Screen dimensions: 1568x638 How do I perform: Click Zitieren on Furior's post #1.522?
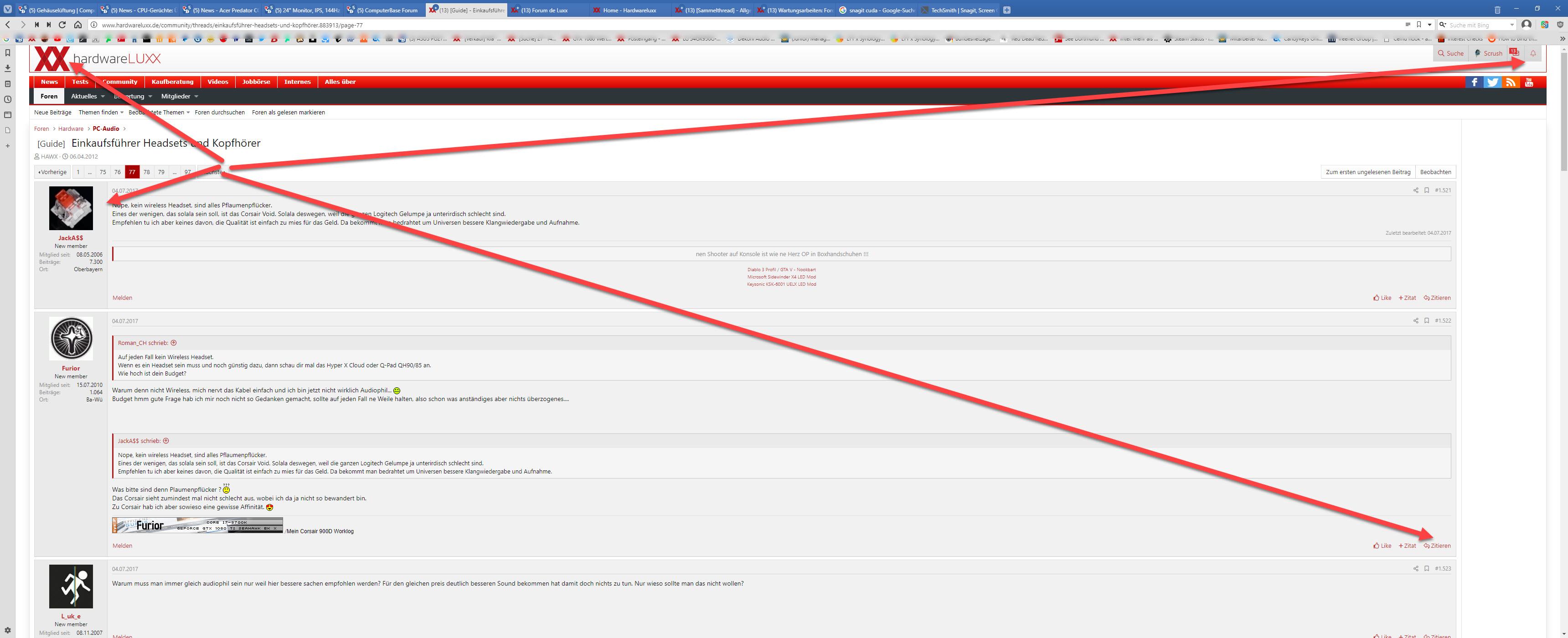1437,545
